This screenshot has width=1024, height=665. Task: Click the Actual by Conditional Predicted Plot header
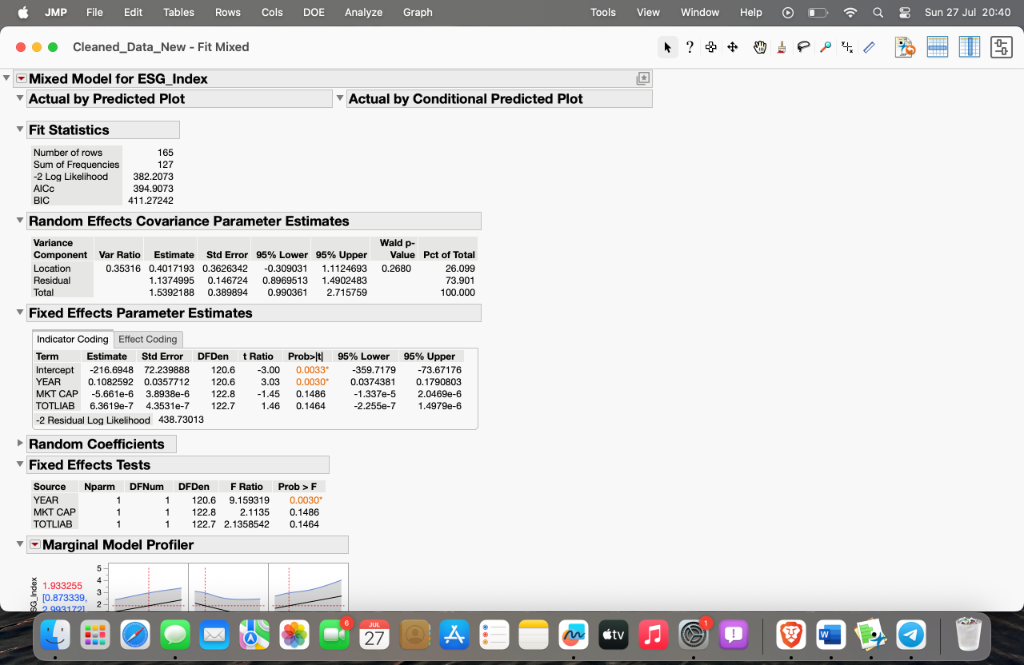click(x=465, y=99)
